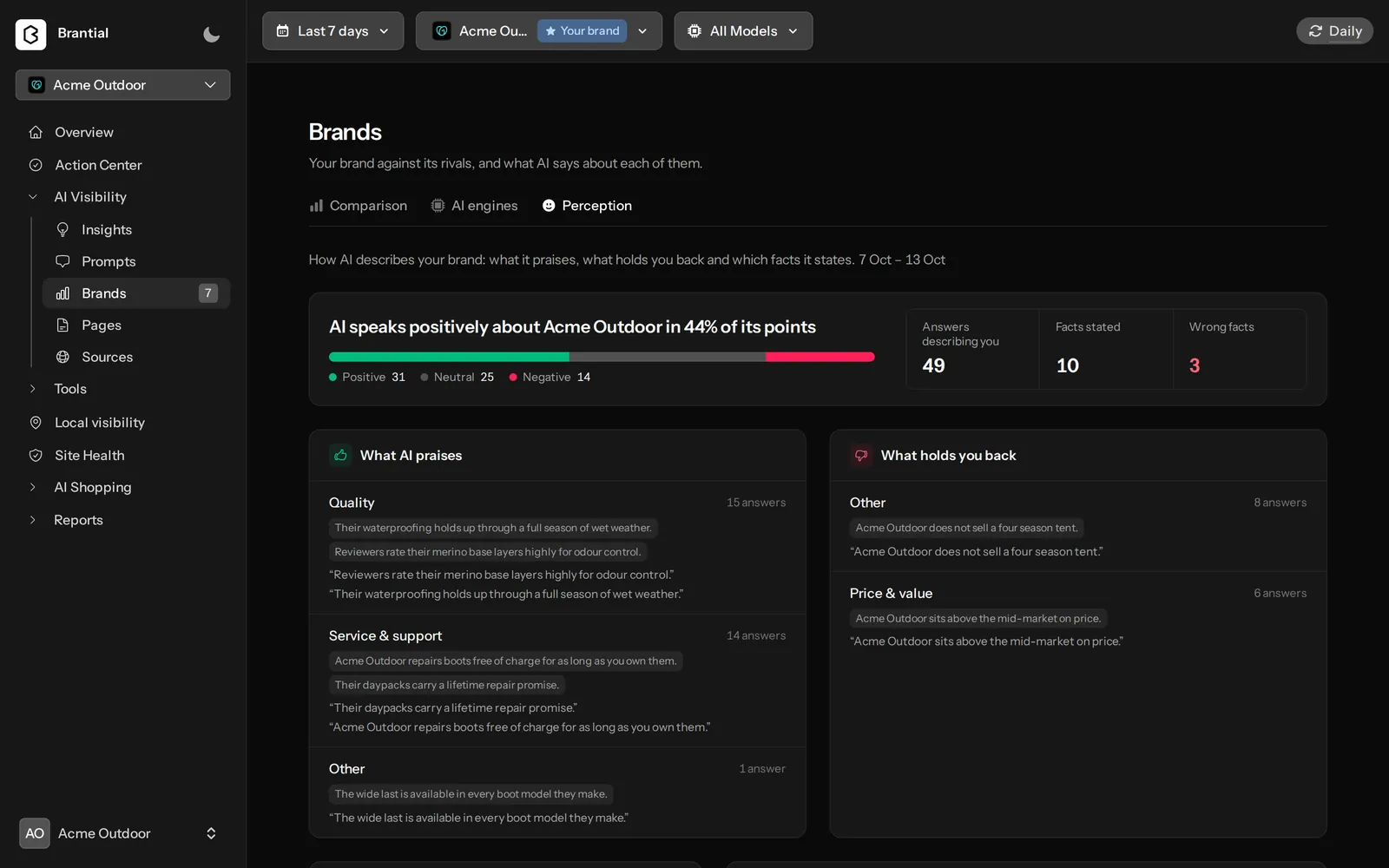Open Prompts chat bubble icon
Screen dimensions: 1389x868
pyautogui.click(x=63, y=261)
